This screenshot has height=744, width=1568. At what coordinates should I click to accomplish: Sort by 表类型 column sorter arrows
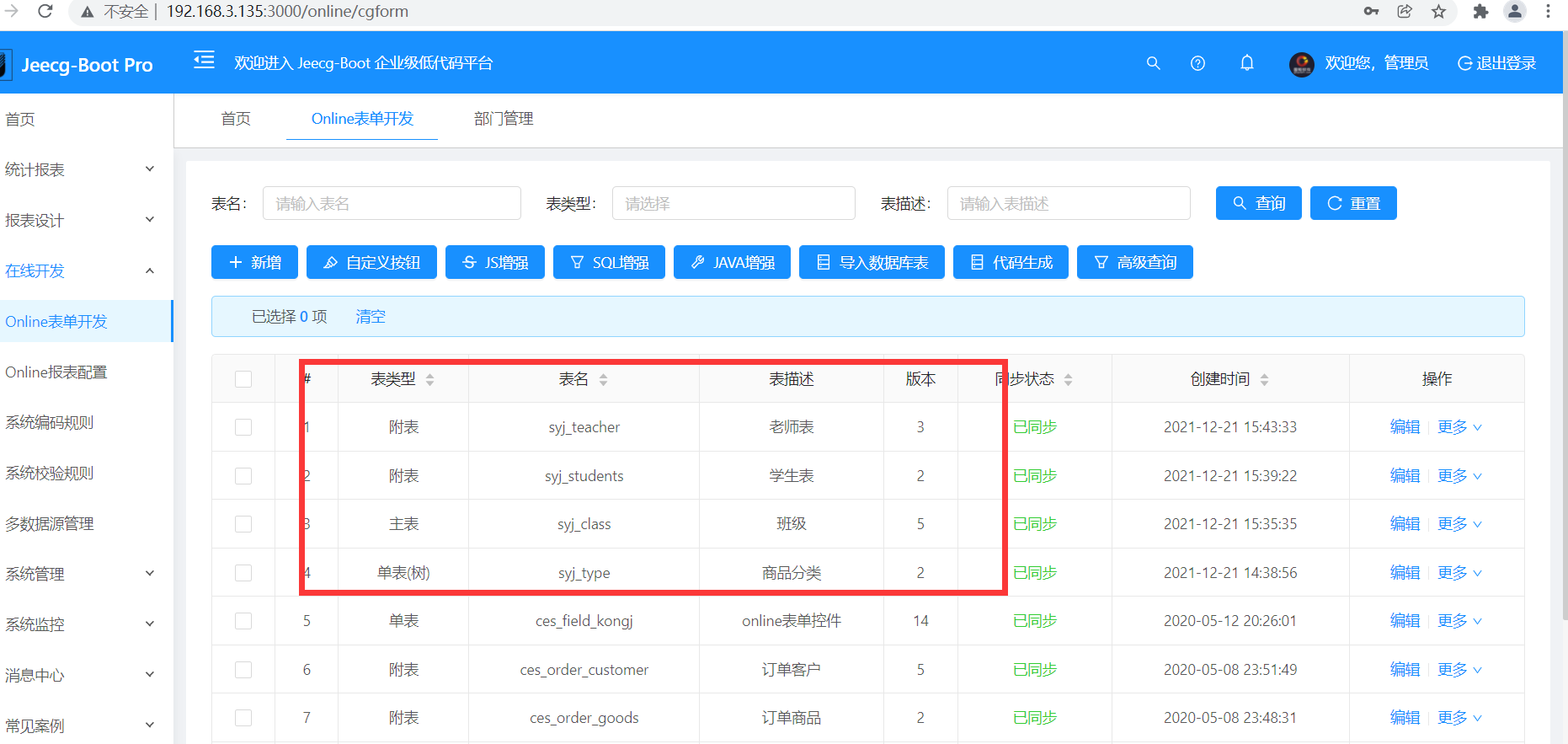pyautogui.click(x=429, y=380)
